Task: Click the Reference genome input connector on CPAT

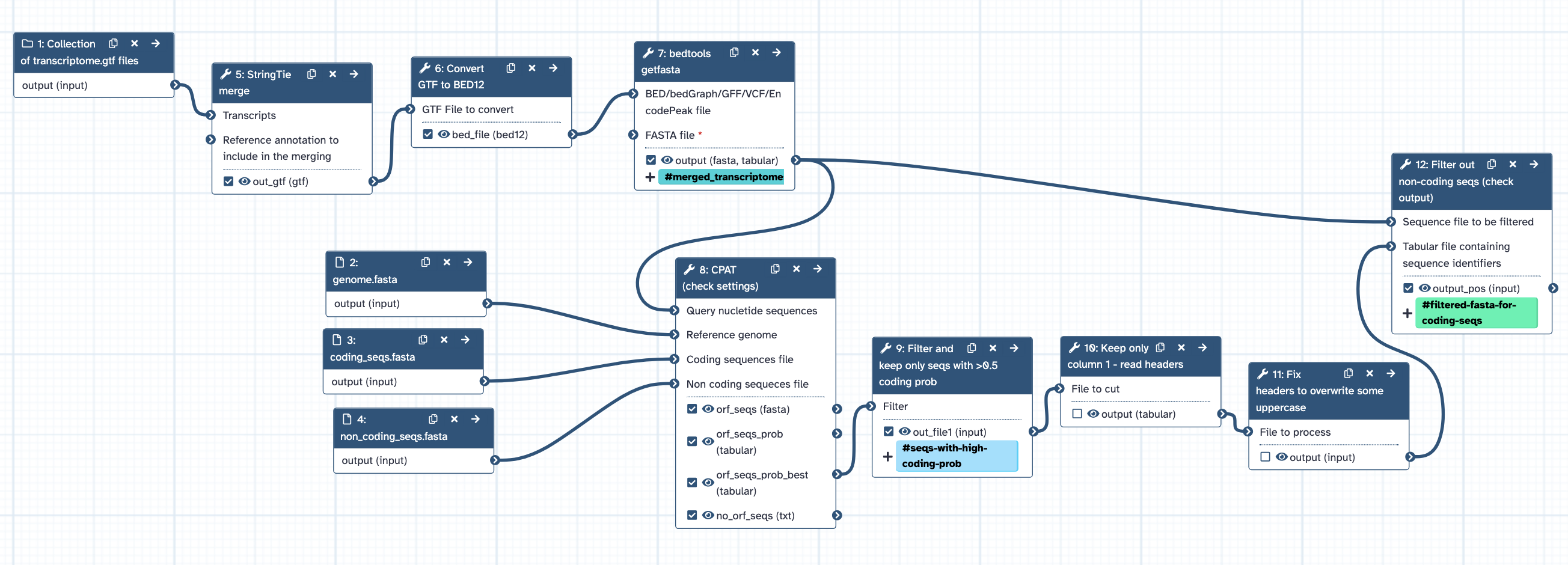Action: tap(675, 335)
